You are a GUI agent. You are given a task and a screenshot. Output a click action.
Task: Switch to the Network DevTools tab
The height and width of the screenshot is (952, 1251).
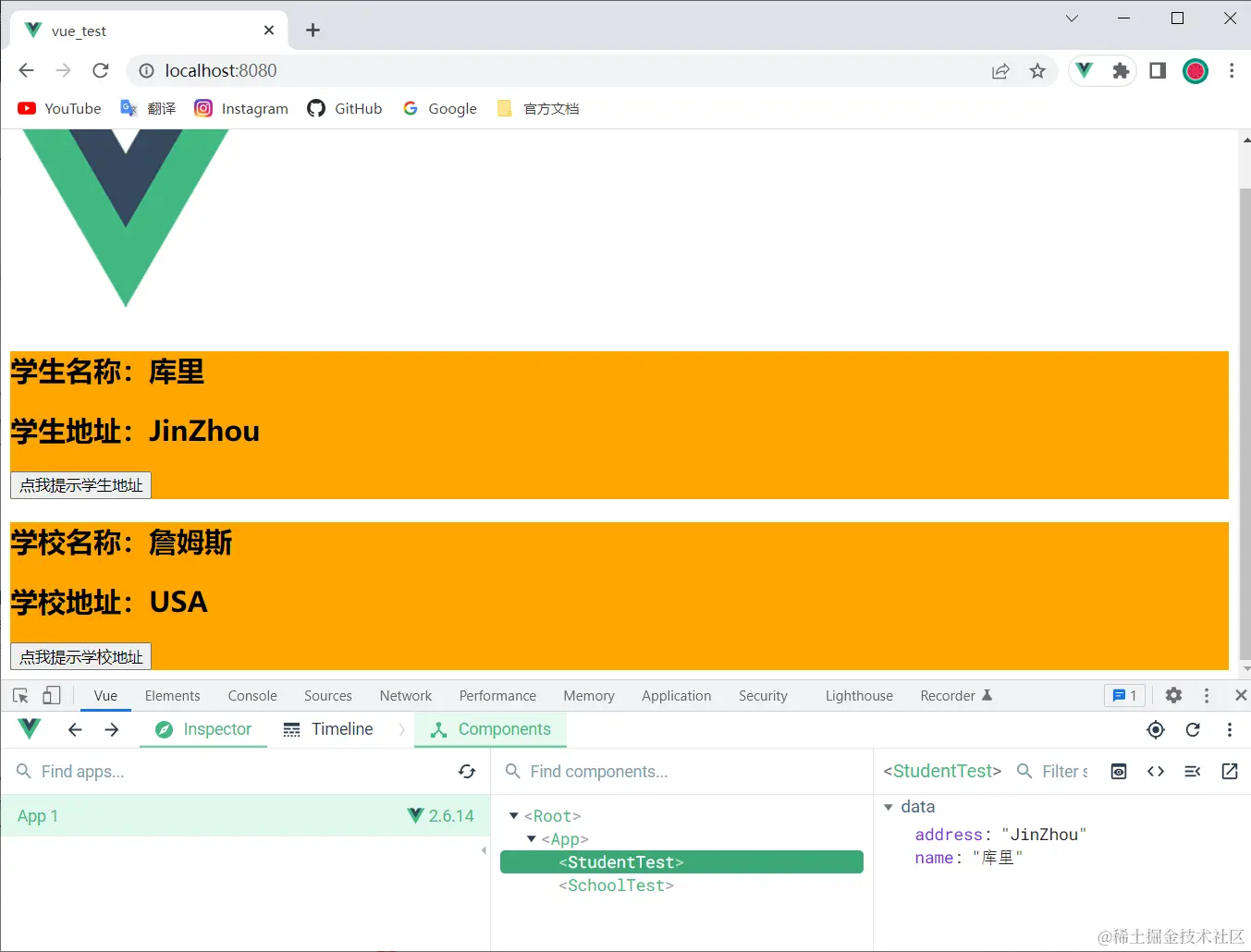tap(406, 696)
